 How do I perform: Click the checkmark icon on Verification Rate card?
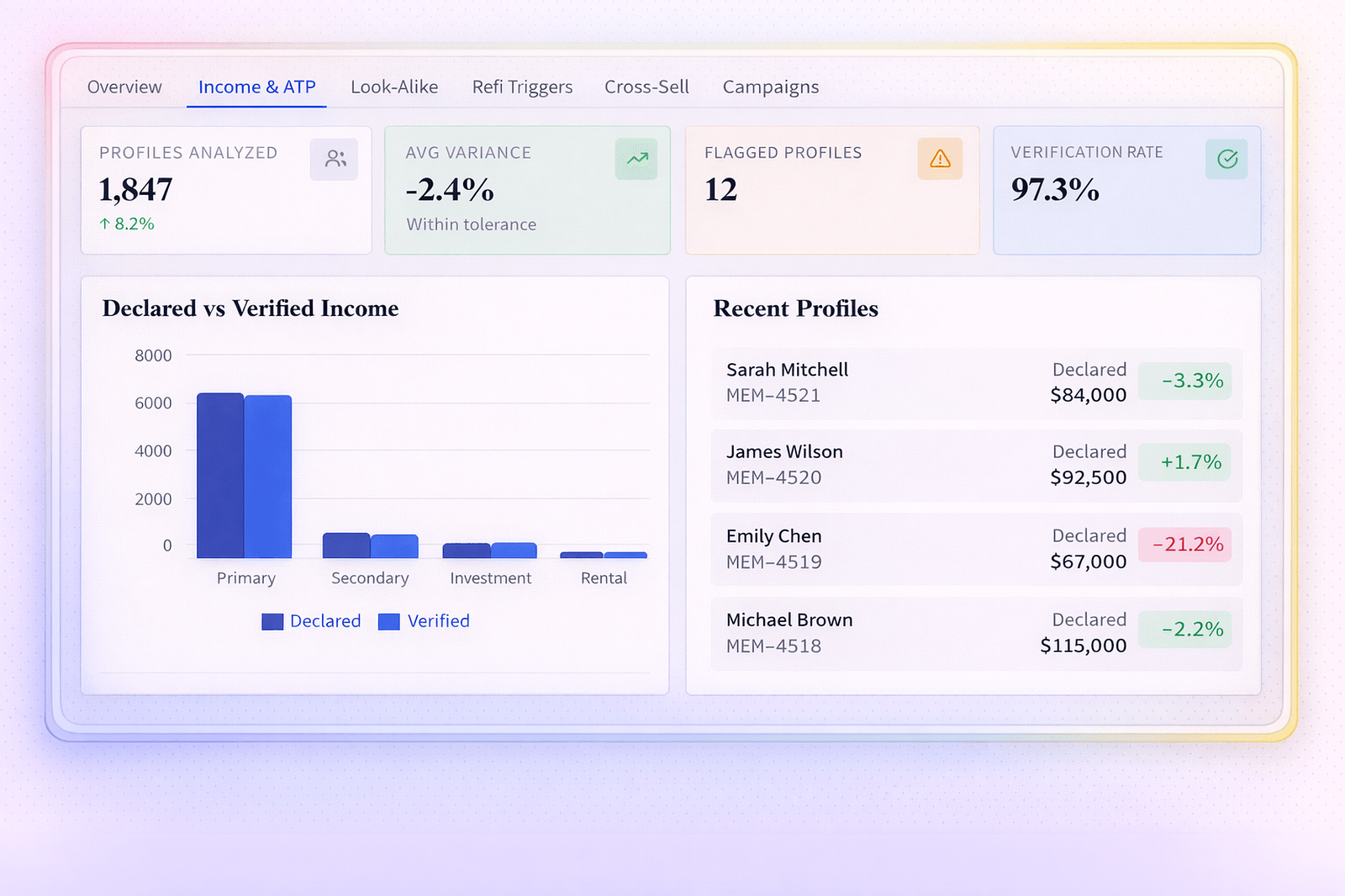tap(1226, 158)
